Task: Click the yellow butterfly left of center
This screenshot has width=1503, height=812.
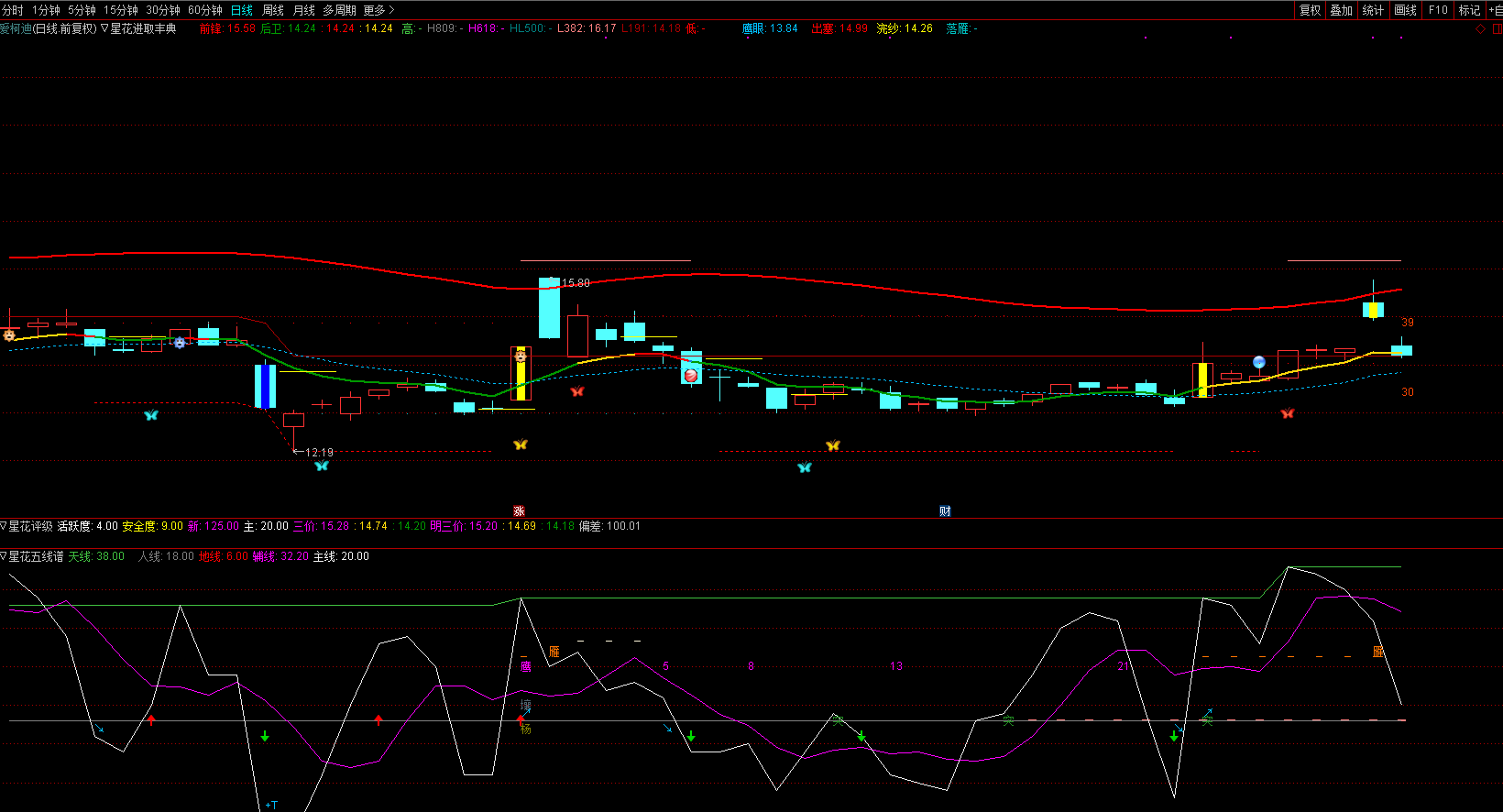Action: pos(521,444)
